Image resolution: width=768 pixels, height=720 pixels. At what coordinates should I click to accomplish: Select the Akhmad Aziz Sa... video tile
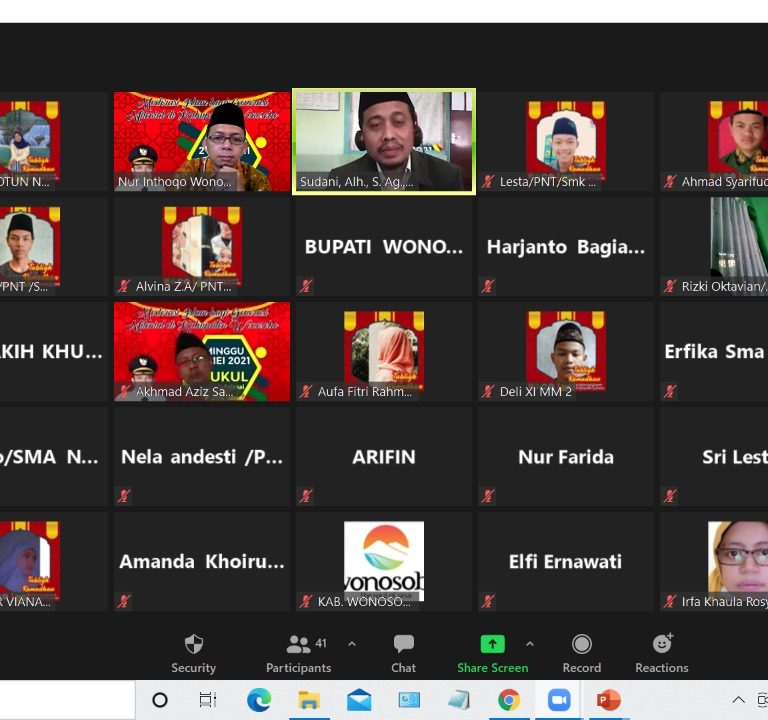pos(202,352)
